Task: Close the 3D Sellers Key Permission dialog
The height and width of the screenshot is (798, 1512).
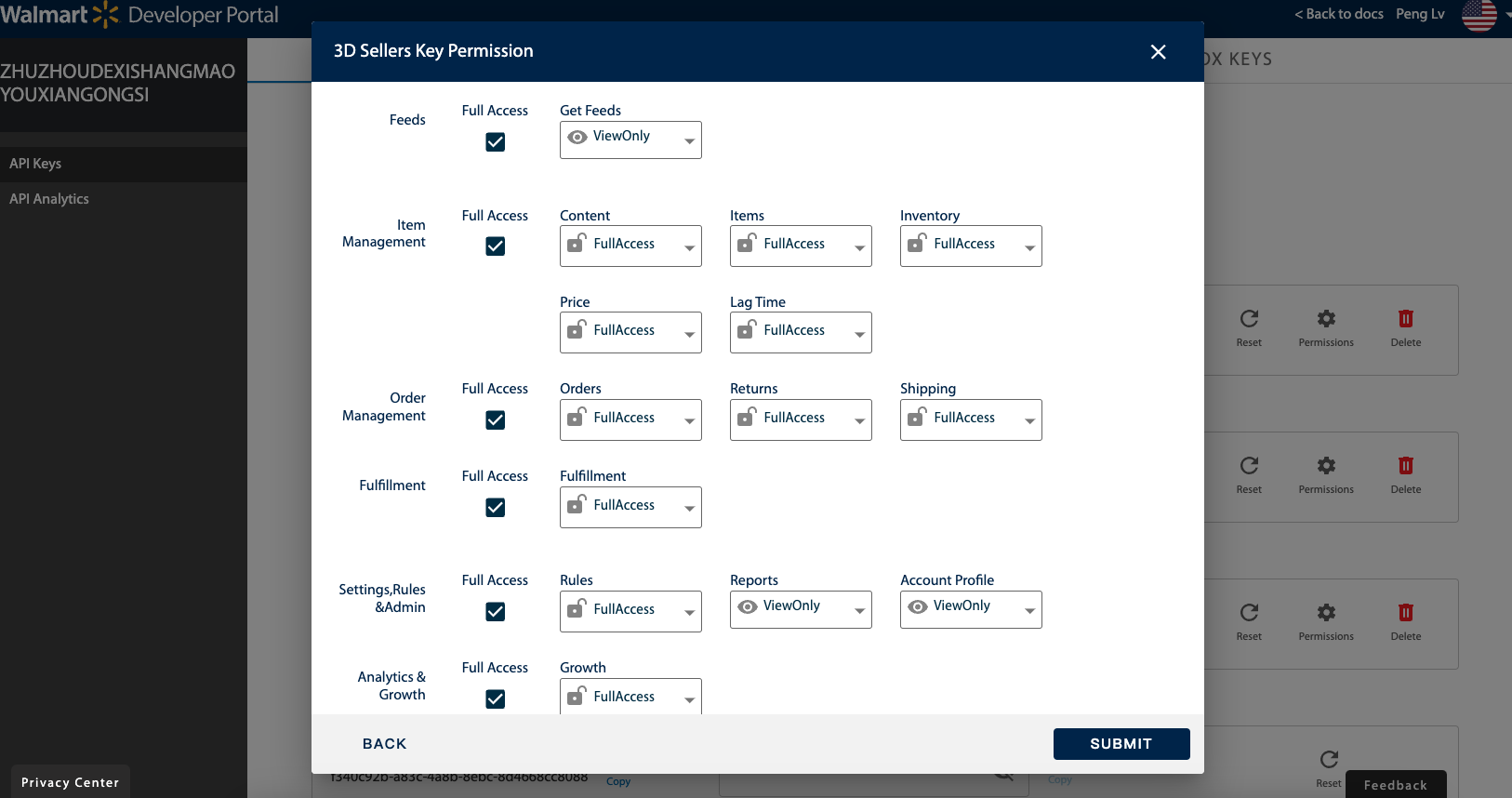Action: 1158,52
